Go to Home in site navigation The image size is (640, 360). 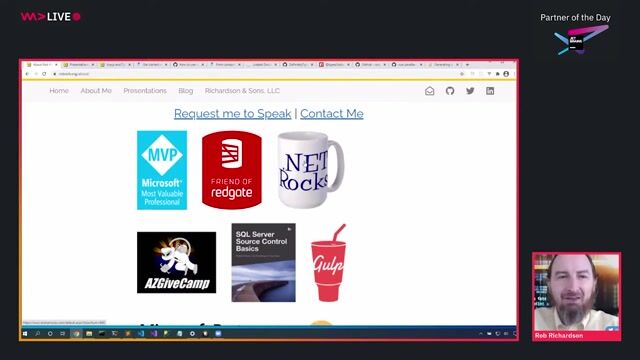click(59, 91)
